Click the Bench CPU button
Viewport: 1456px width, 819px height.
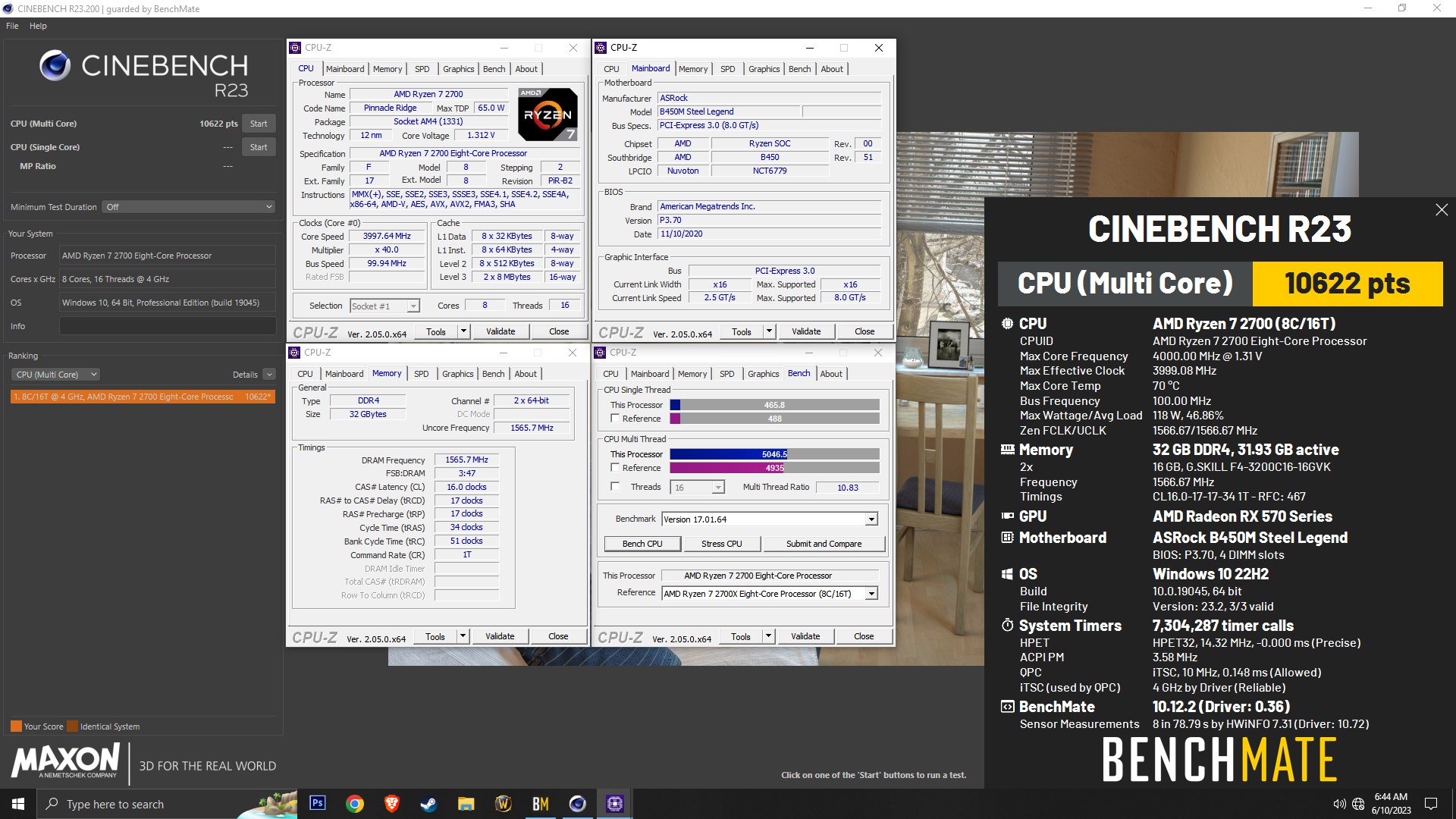coord(642,544)
